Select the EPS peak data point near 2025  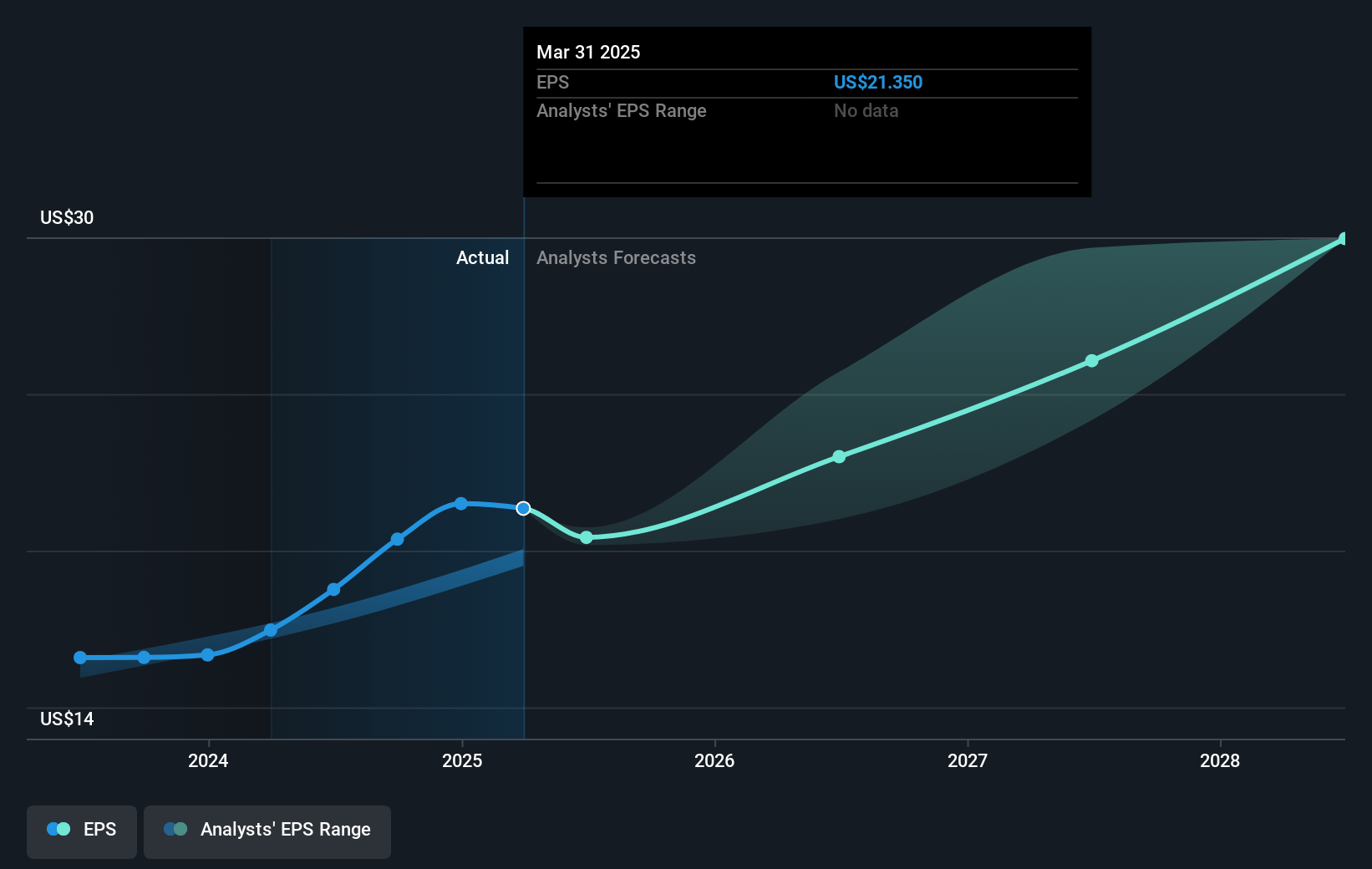[x=460, y=503]
